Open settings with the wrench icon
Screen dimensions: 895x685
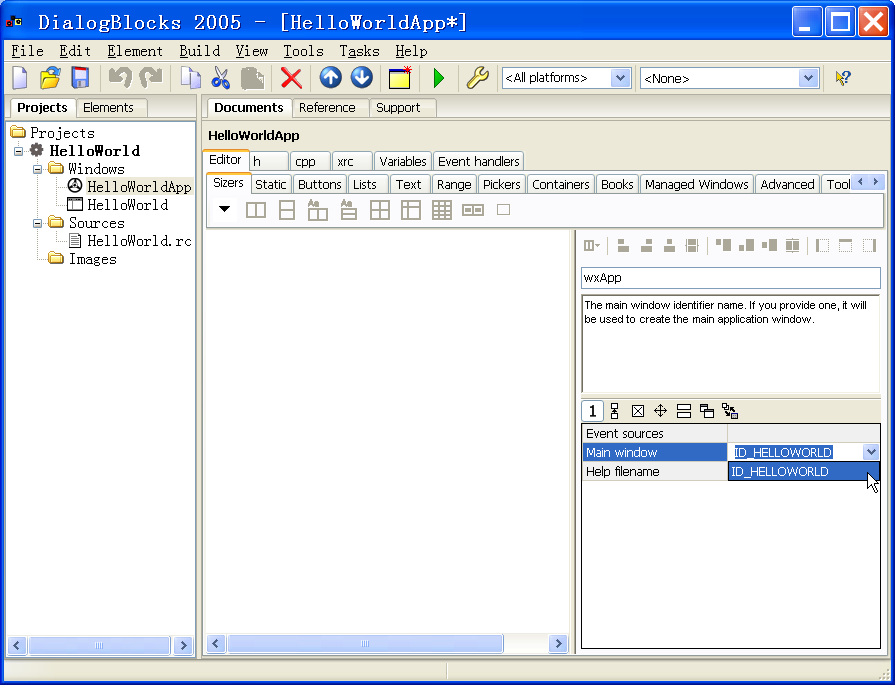[x=478, y=78]
